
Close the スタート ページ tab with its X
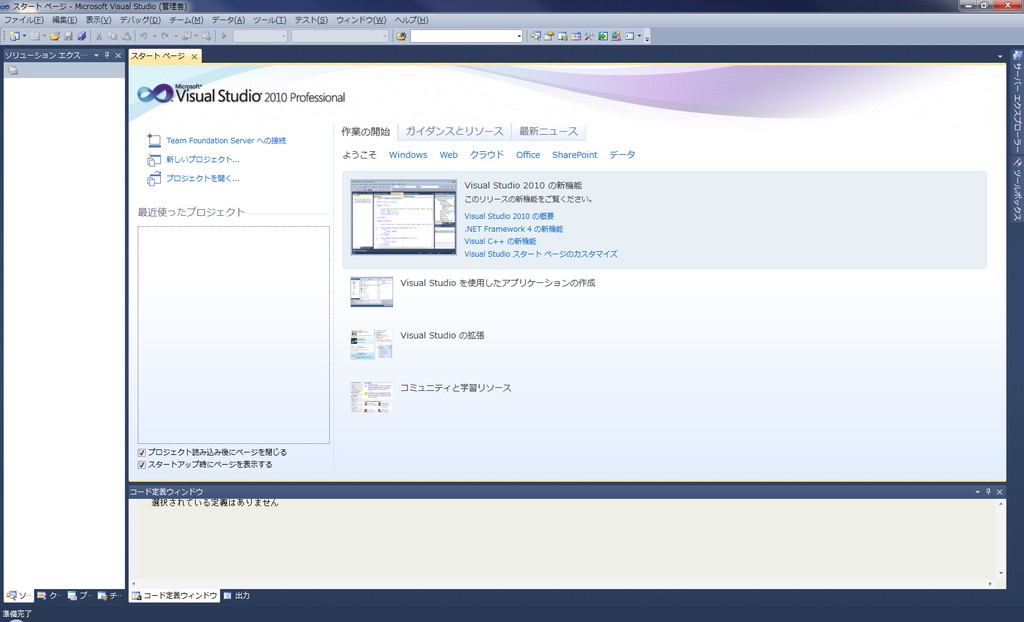pos(194,57)
